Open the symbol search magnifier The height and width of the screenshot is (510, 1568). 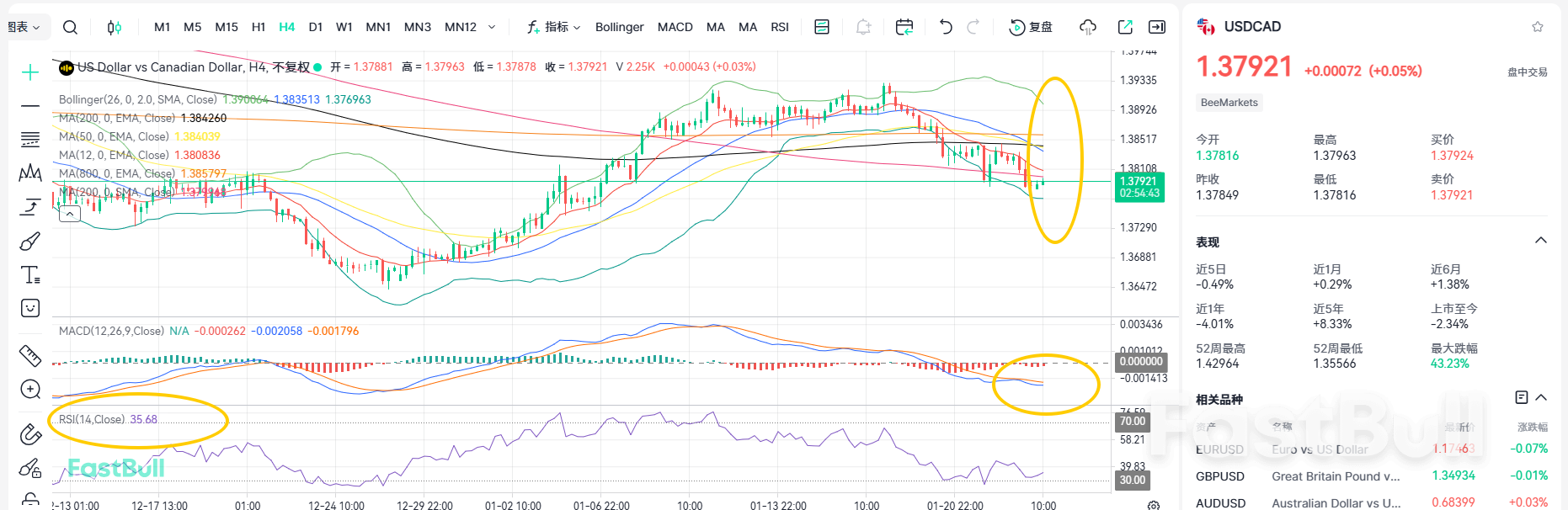(x=71, y=27)
